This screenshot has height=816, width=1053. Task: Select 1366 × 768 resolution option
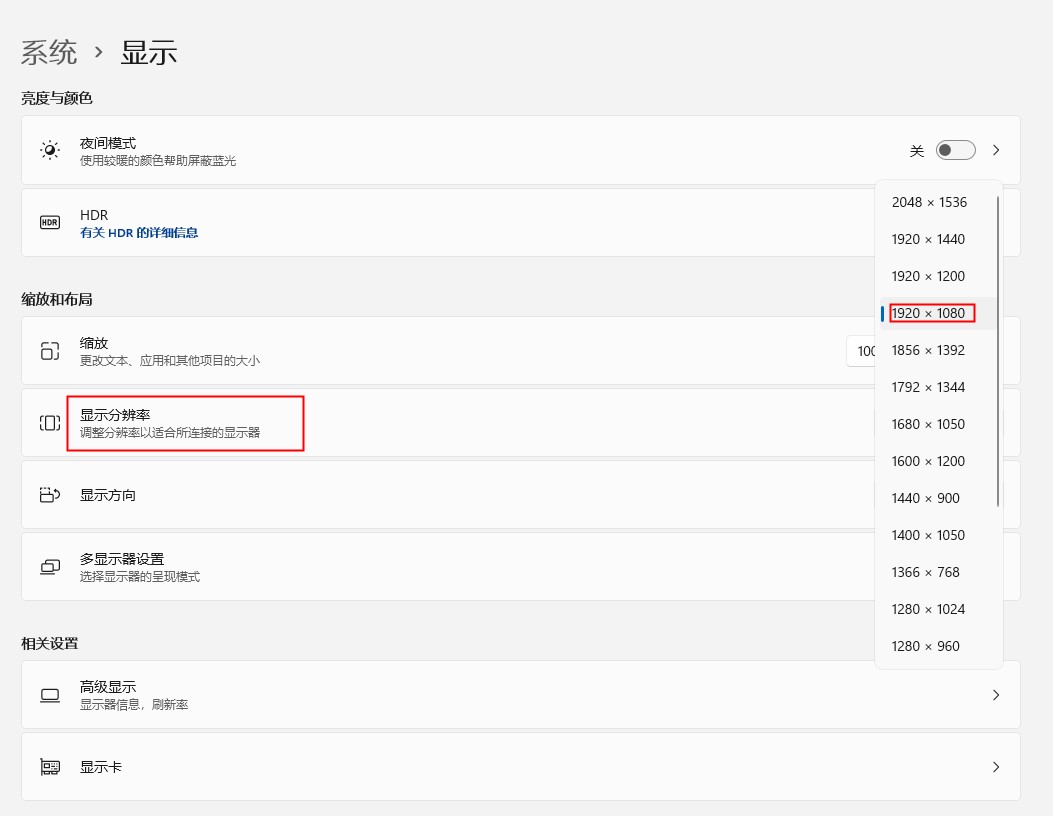(925, 572)
